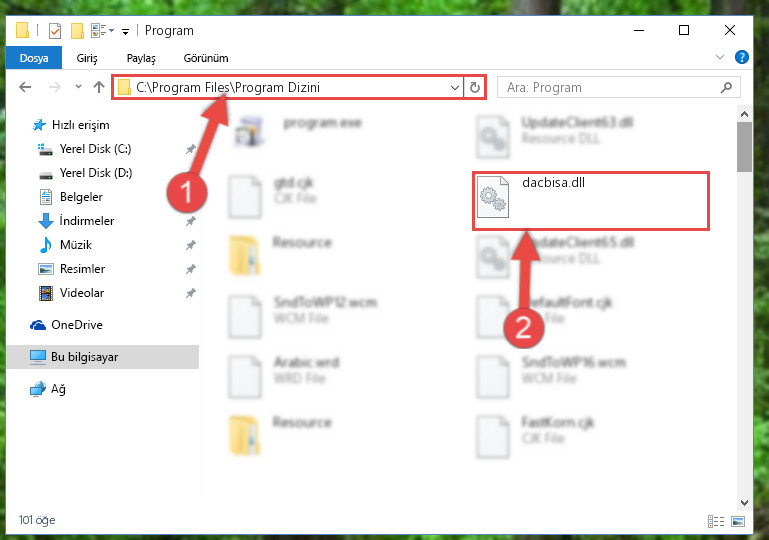
Task: Select İndirmeler in quick access
Action: pyautogui.click(x=87, y=221)
